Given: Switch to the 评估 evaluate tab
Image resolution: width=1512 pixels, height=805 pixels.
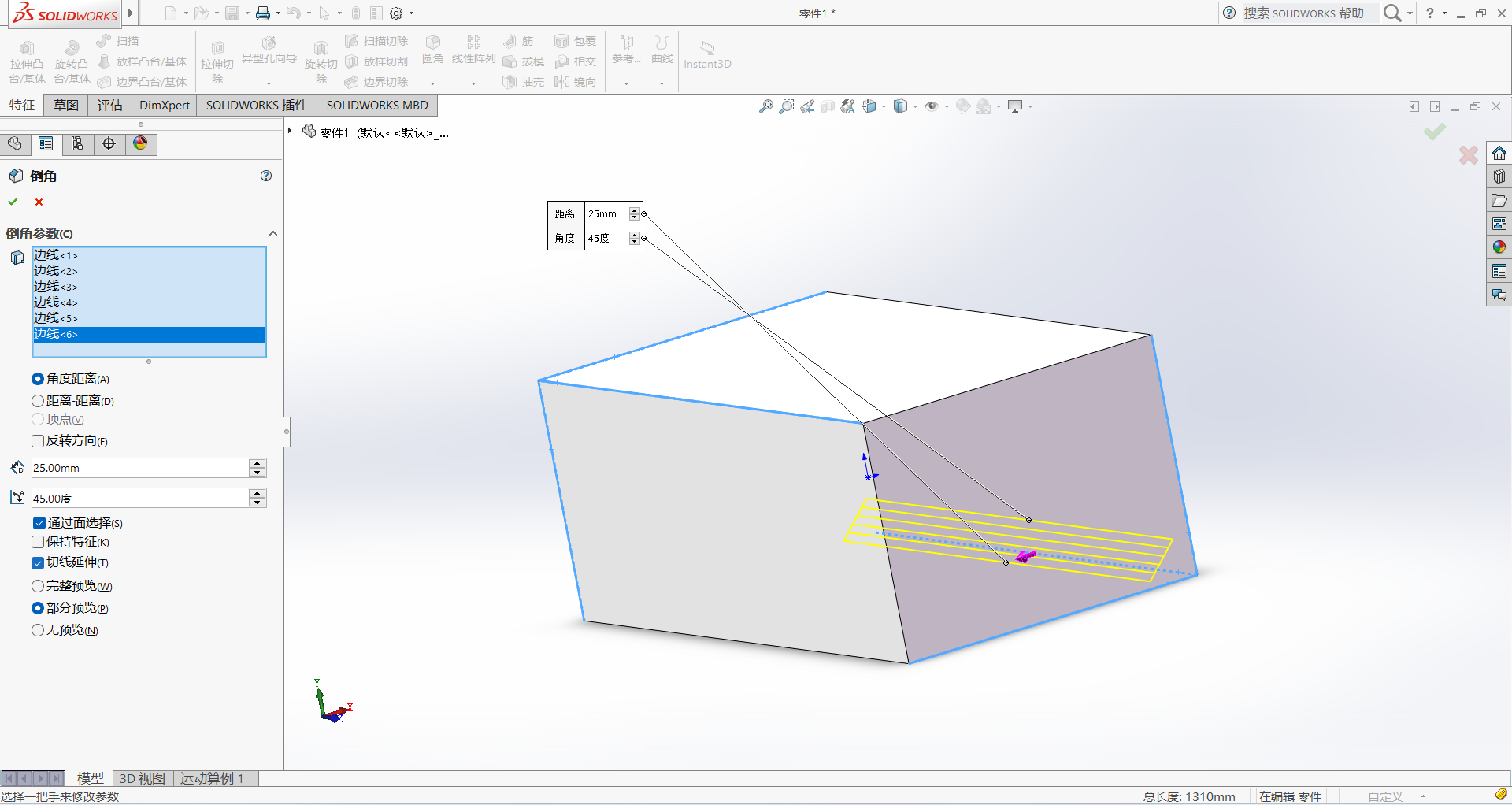Looking at the screenshot, I should (110, 106).
